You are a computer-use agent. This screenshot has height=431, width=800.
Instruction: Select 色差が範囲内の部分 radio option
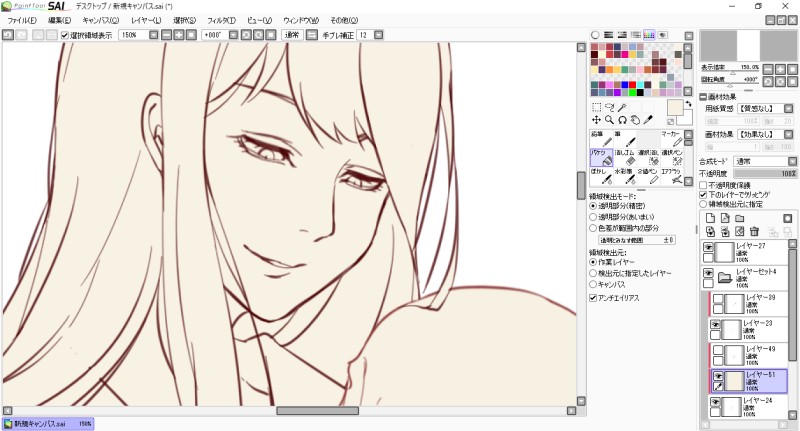tap(593, 228)
